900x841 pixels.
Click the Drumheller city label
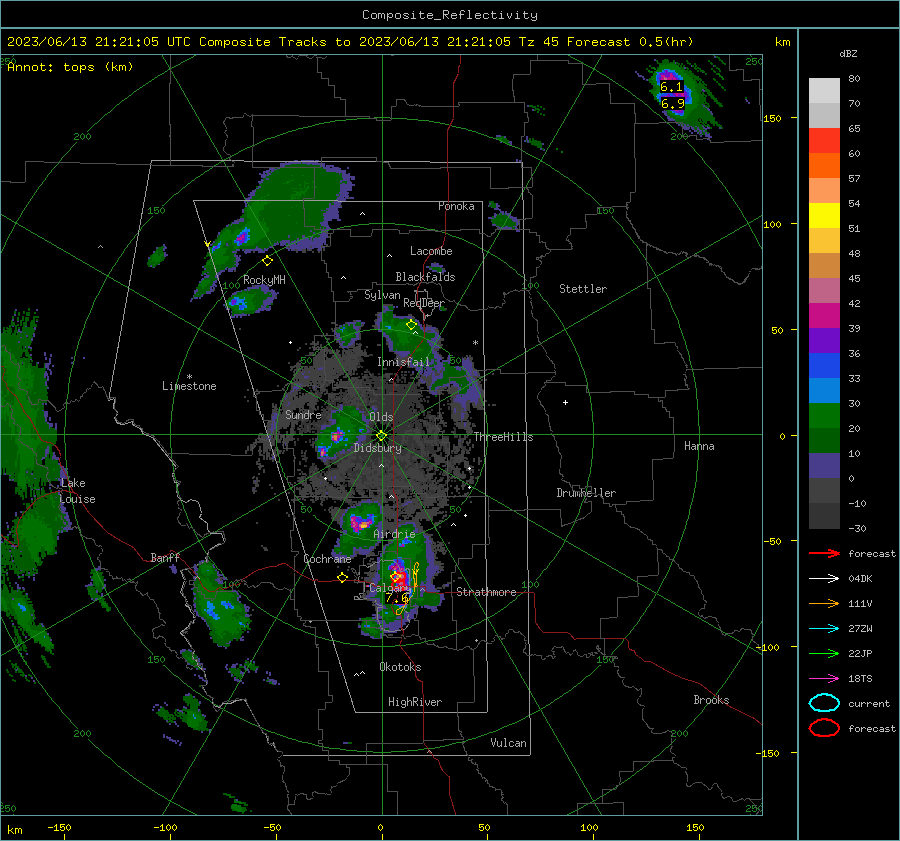point(586,493)
